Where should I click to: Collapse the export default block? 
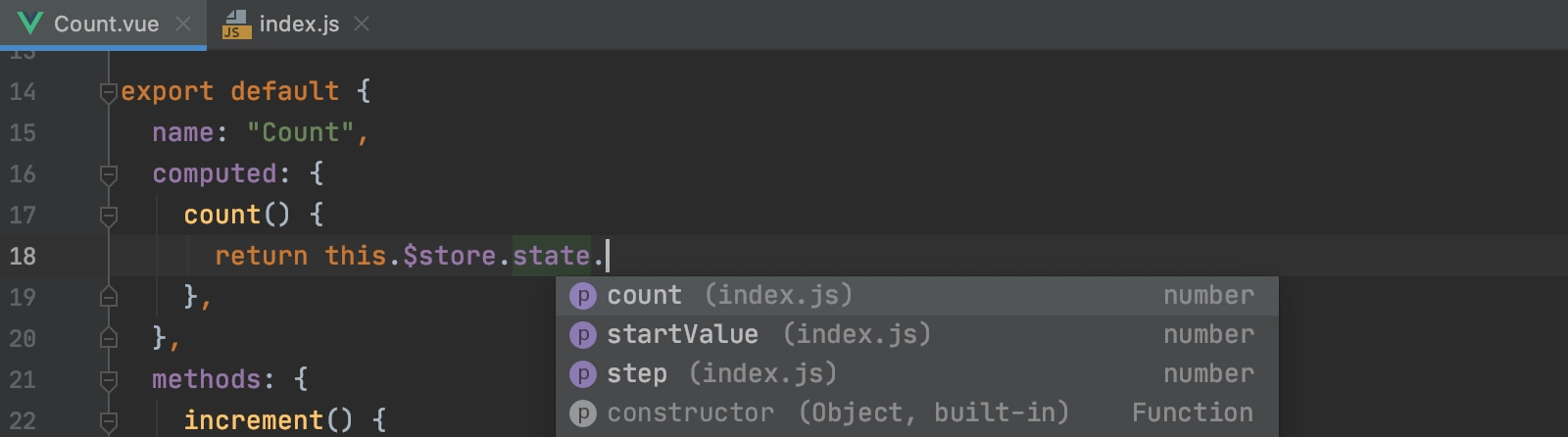(109, 92)
